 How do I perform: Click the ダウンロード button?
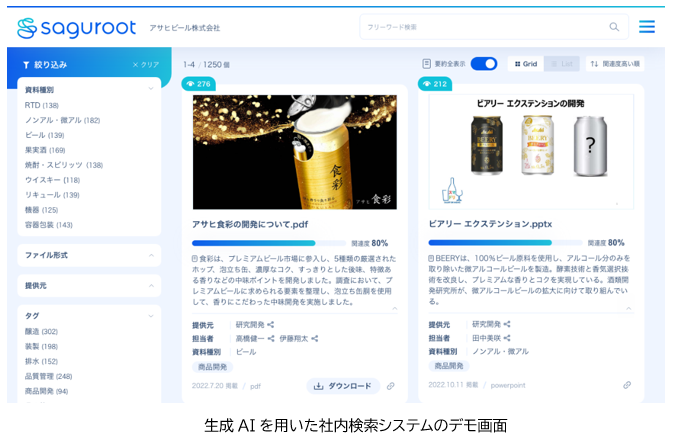[x=343, y=386]
